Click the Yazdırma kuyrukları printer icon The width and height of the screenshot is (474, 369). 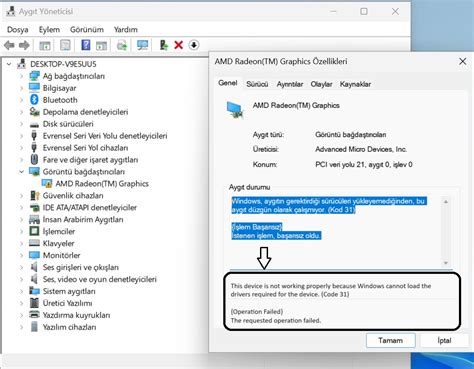[x=34, y=315]
